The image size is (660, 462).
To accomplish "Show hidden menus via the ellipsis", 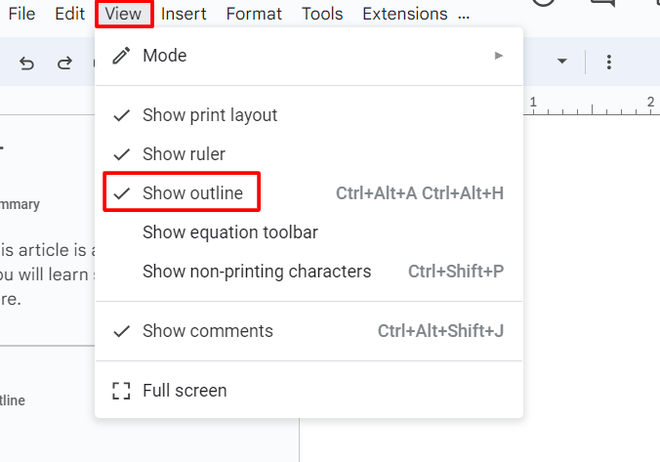I will pos(463,15).
